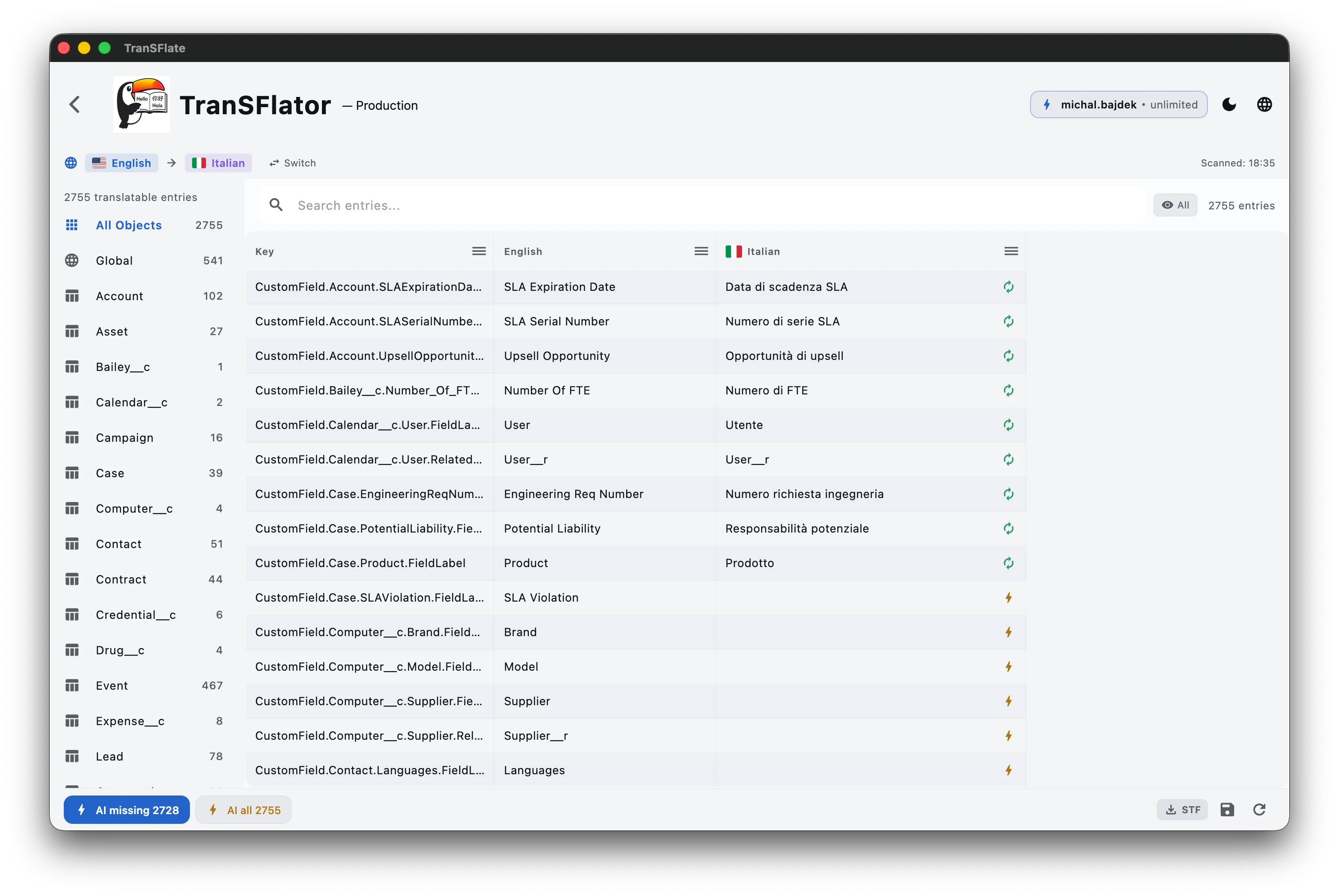Click the back arrow icon
The height and width of the screenshot is (896, 1339).
[x=75, y=104]
